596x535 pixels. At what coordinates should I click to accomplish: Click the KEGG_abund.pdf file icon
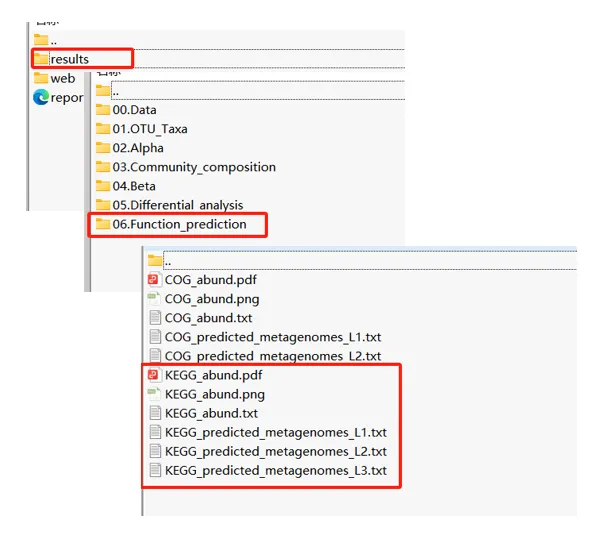point(153,375)
